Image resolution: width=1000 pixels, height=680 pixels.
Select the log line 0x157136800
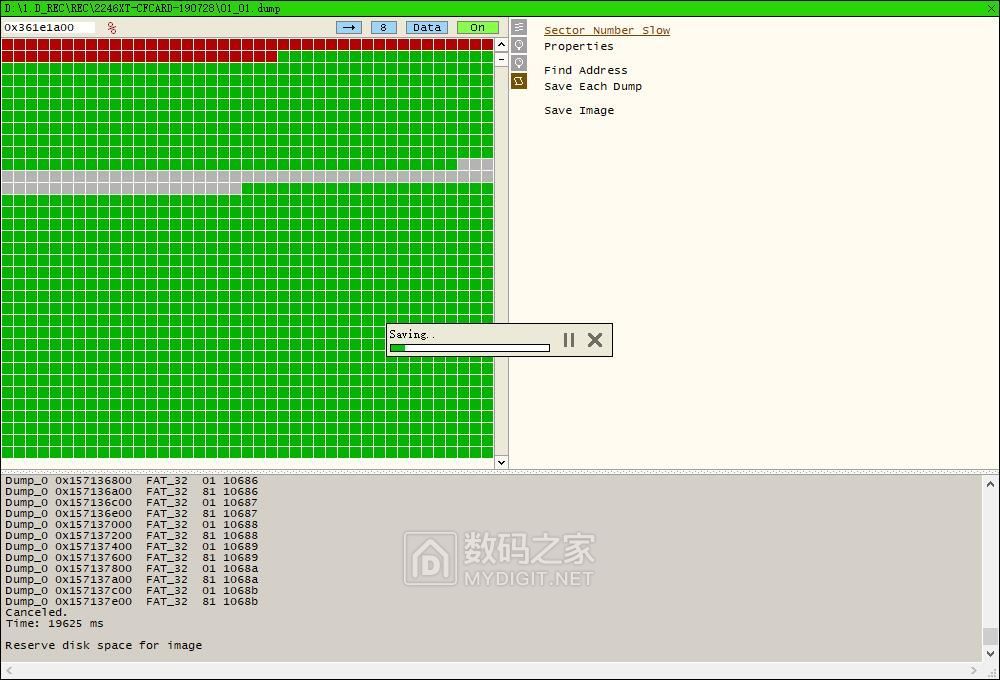[x=131, y=480]
